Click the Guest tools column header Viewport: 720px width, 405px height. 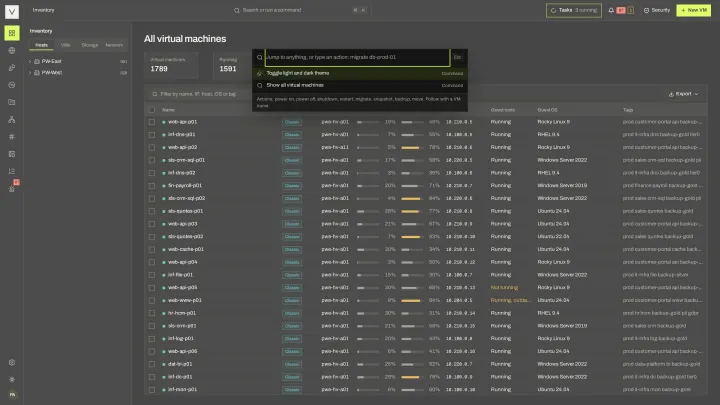coord(502,110)
